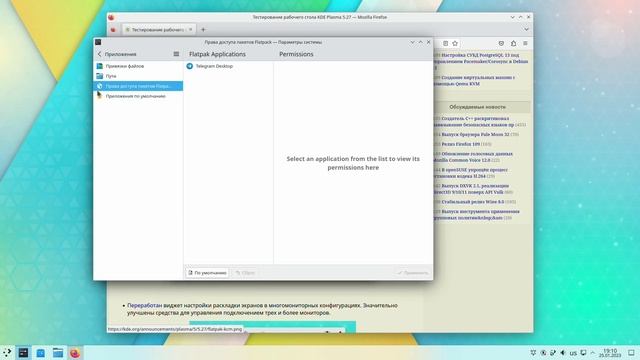Click the Применить apply button
Image resolution: width=640 pixels, height=360 pixels.
pos(413,273)
